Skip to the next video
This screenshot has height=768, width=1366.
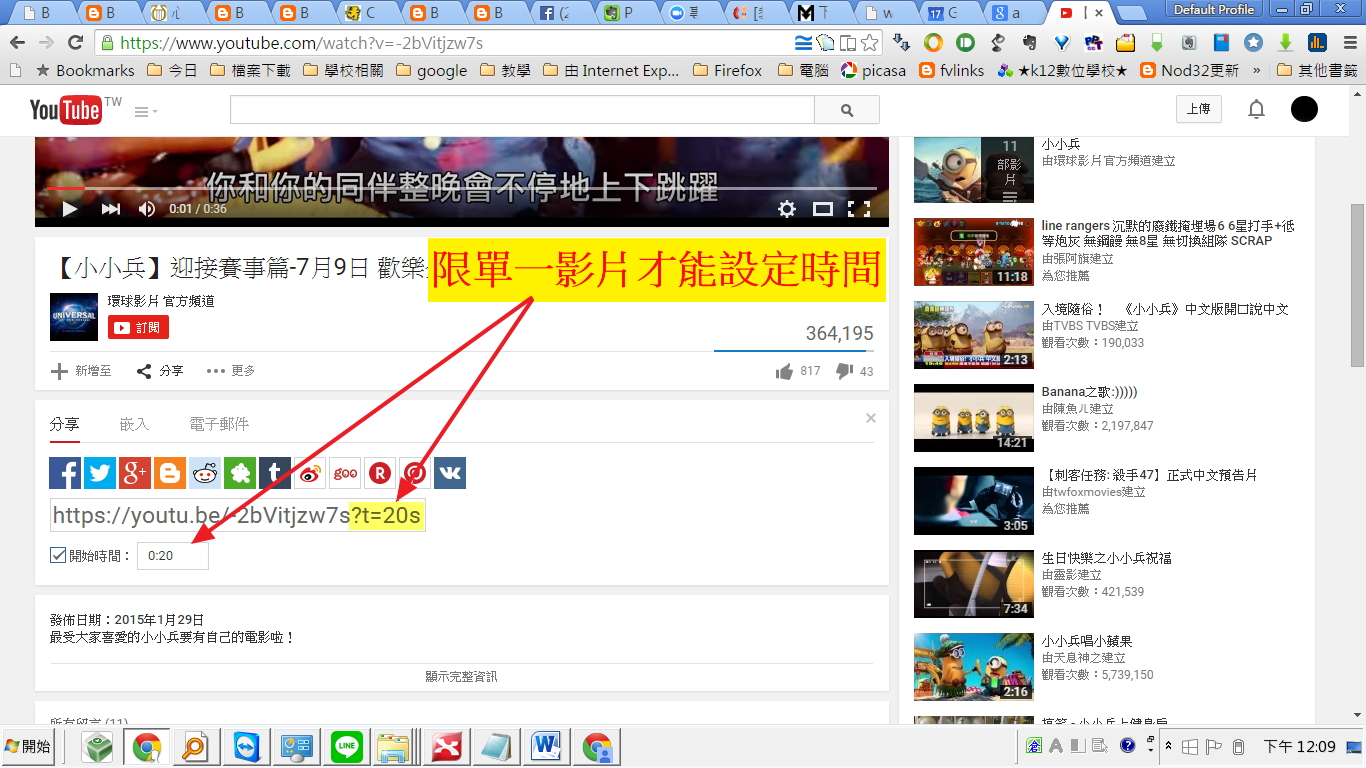pos(111,209)
